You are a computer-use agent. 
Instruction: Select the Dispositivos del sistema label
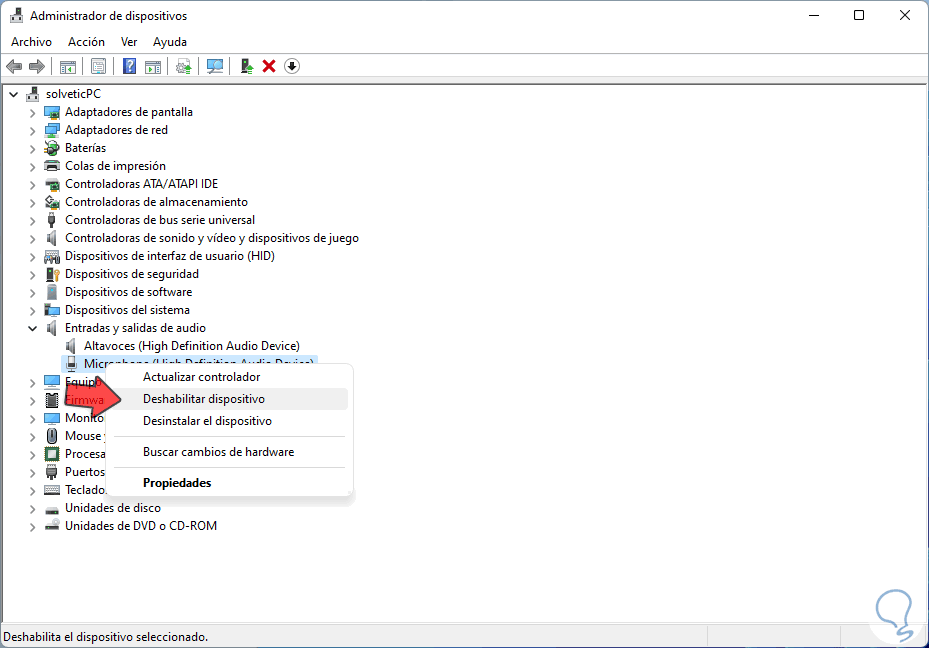tap(127, 310)
